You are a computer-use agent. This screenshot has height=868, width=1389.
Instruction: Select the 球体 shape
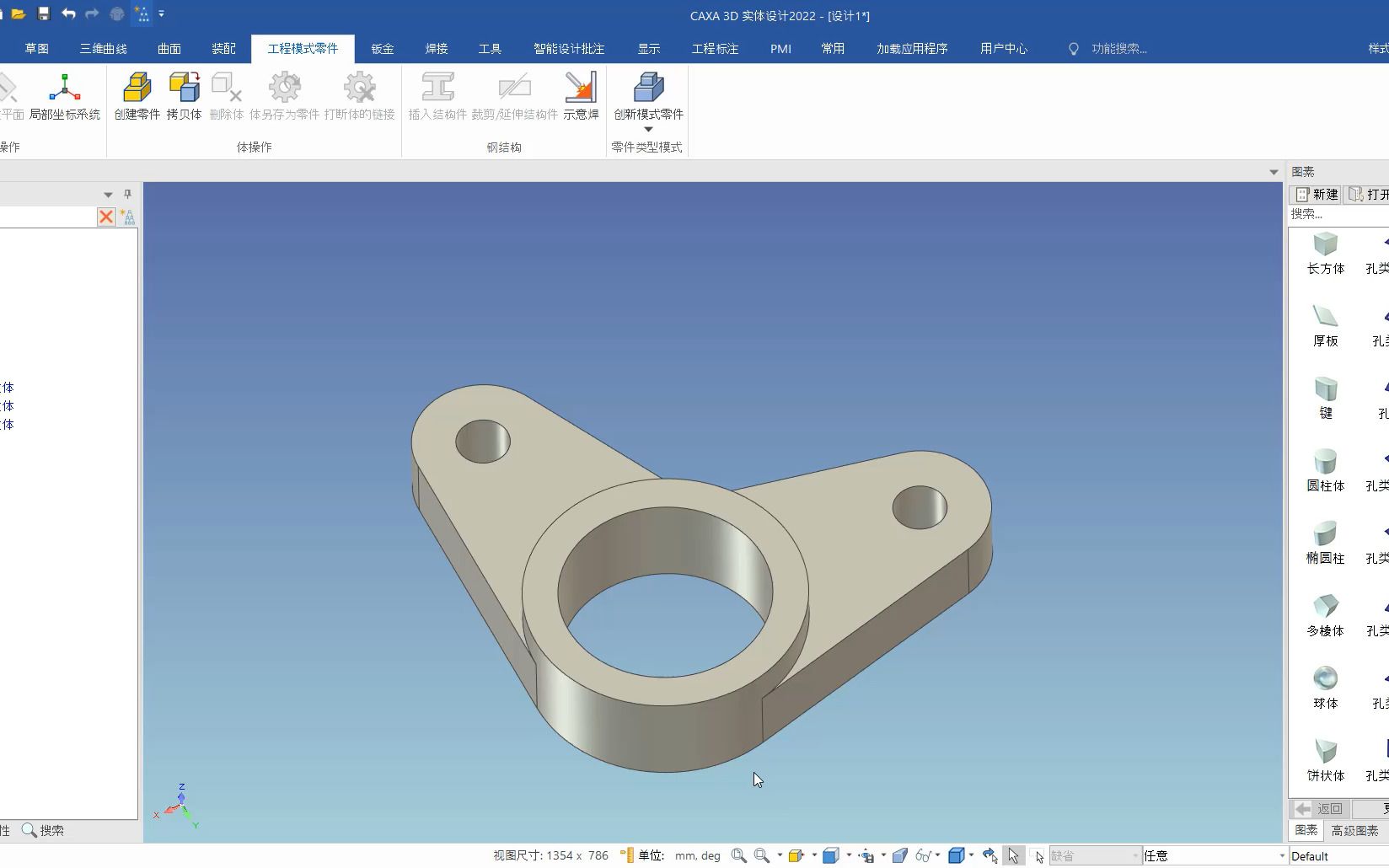tap(1326, 689)
